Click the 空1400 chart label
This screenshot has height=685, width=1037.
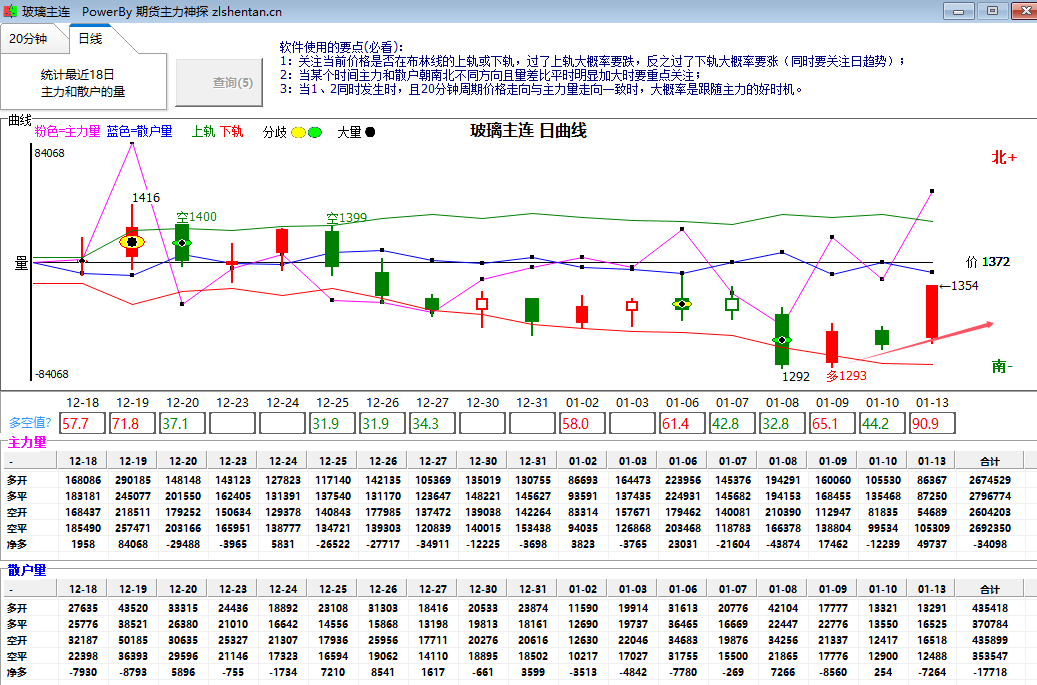[x=196, y=217]
